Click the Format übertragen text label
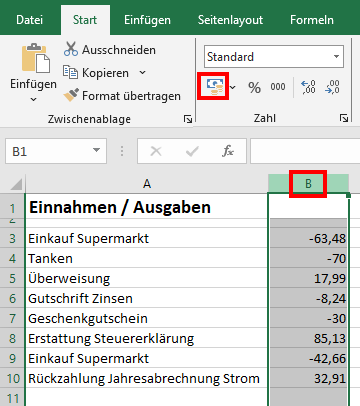360x406 pixels. [x=131, y=96]
